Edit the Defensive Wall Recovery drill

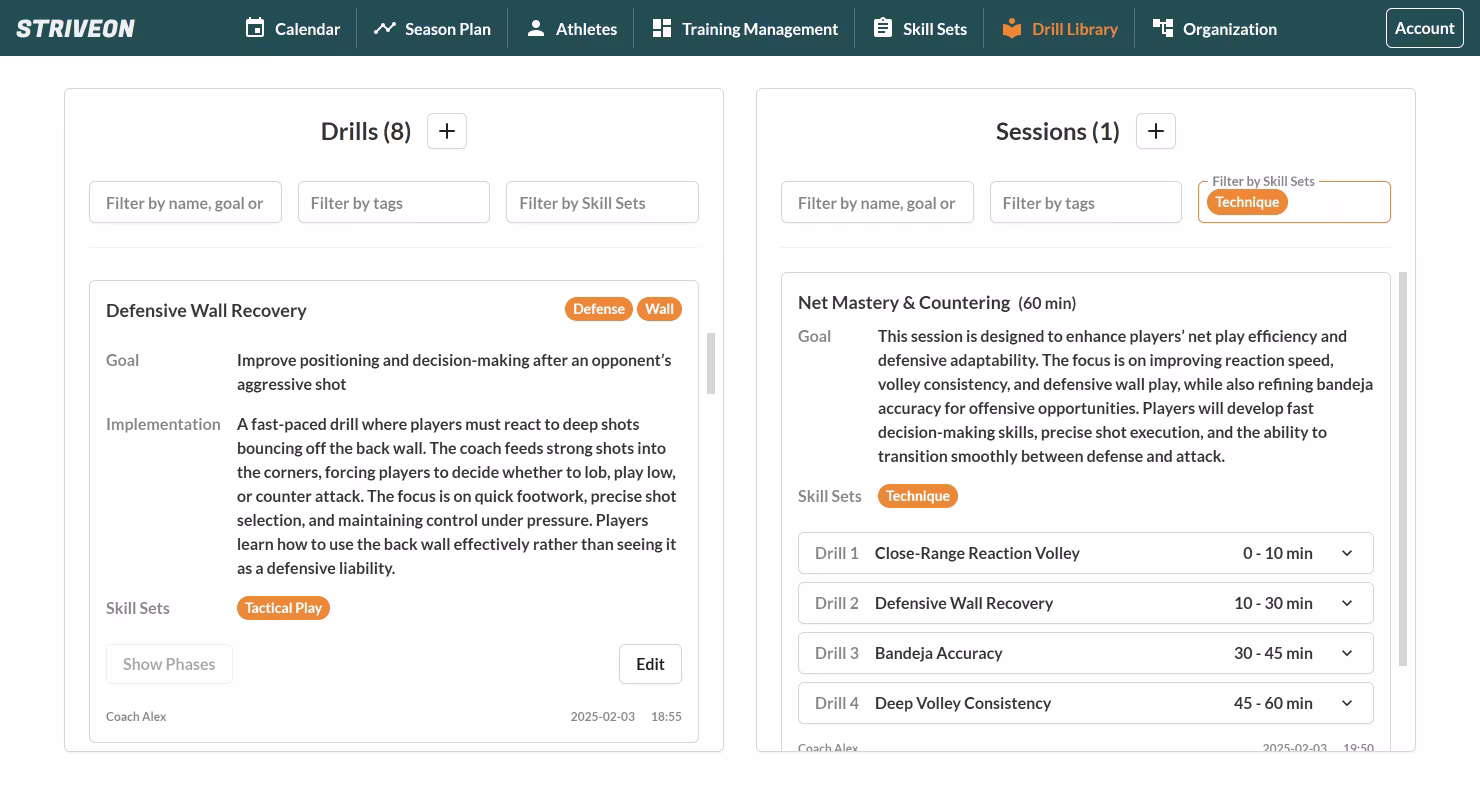click(650, 664)
